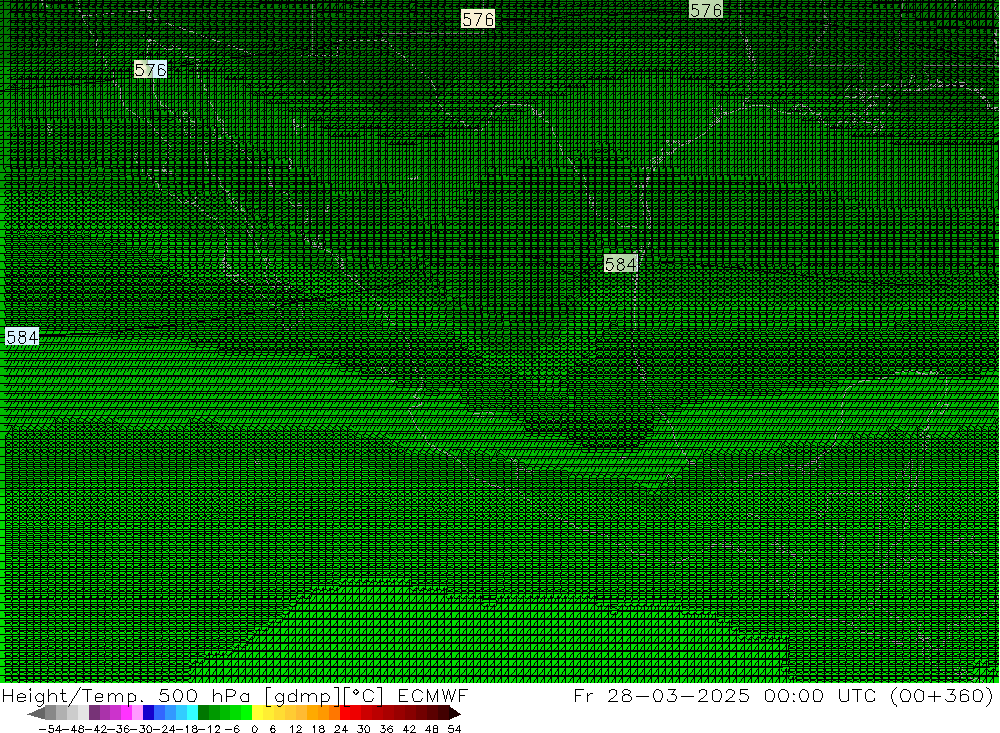The width and height of the screenshot is (1000, 733).
Task: Click the '[gdmp]' unit label
Action: click(304, 696)
